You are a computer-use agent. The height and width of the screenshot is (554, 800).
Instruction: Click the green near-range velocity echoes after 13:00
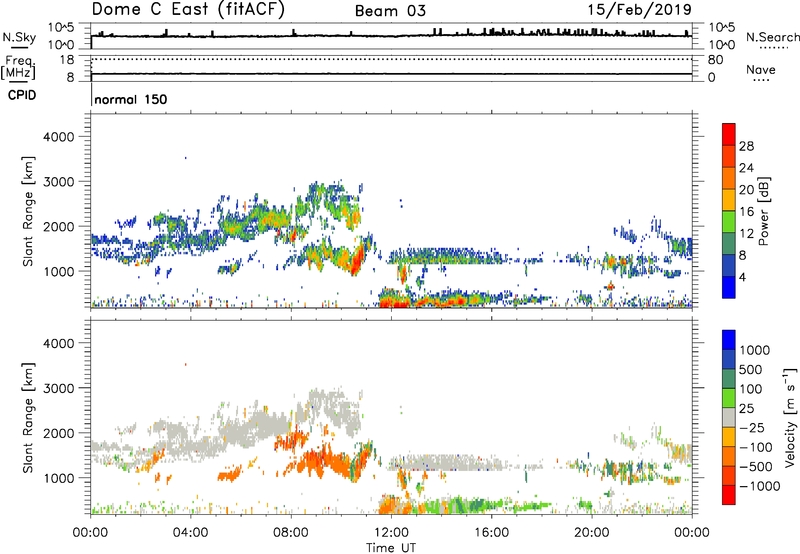[459, 505]
